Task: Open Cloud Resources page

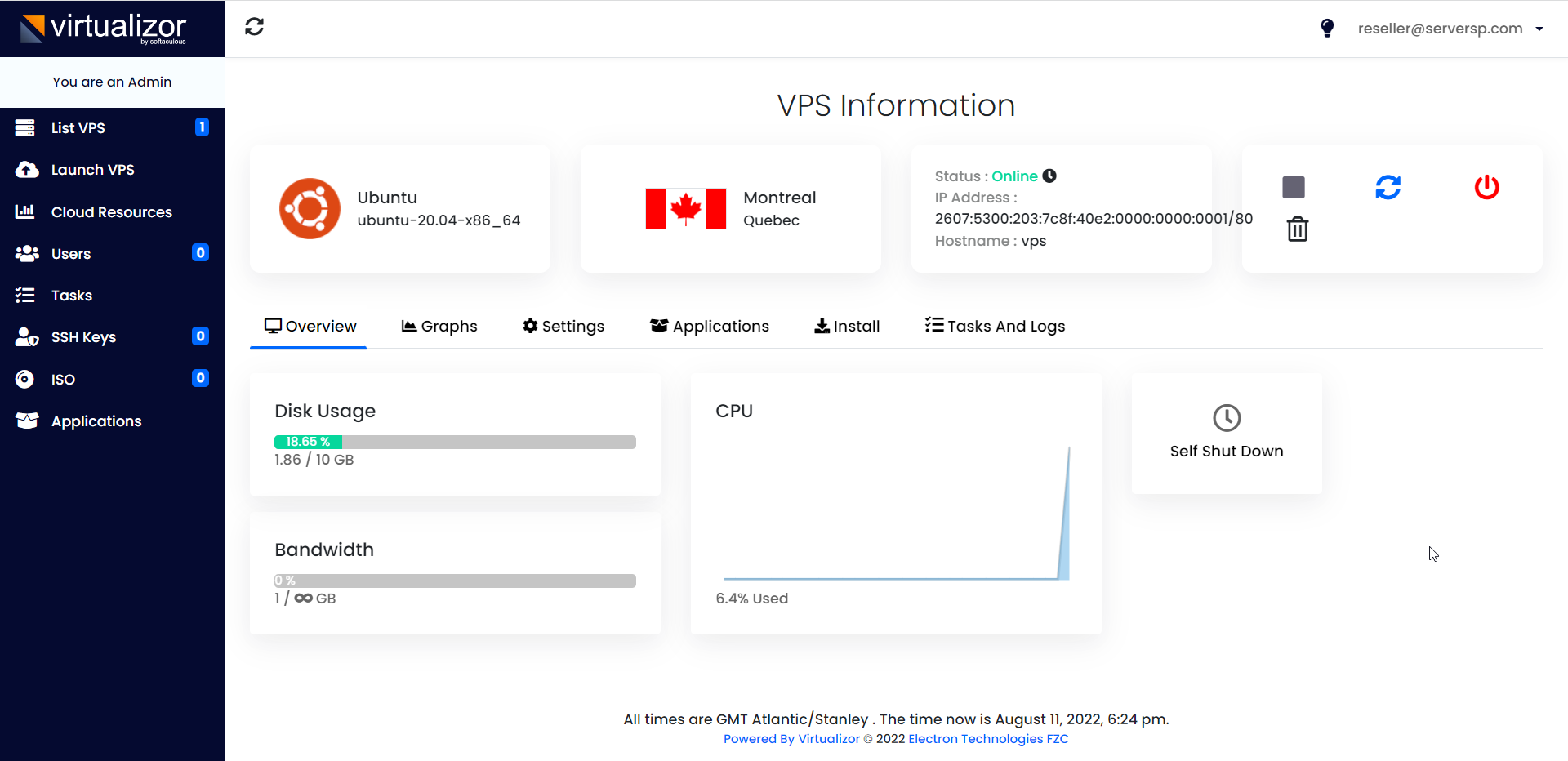Action: 112,212
